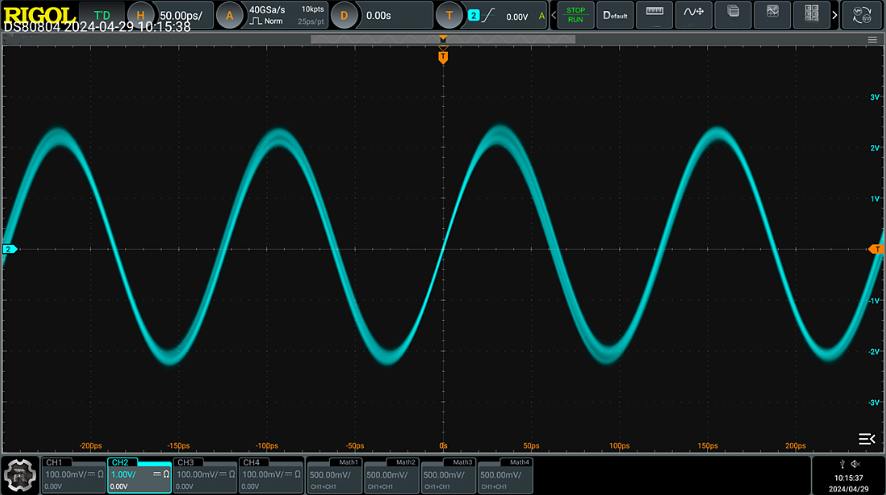Click the 40GSa/s sample rate readout
This screenshot has height=495, width=886.
[267, 10]
